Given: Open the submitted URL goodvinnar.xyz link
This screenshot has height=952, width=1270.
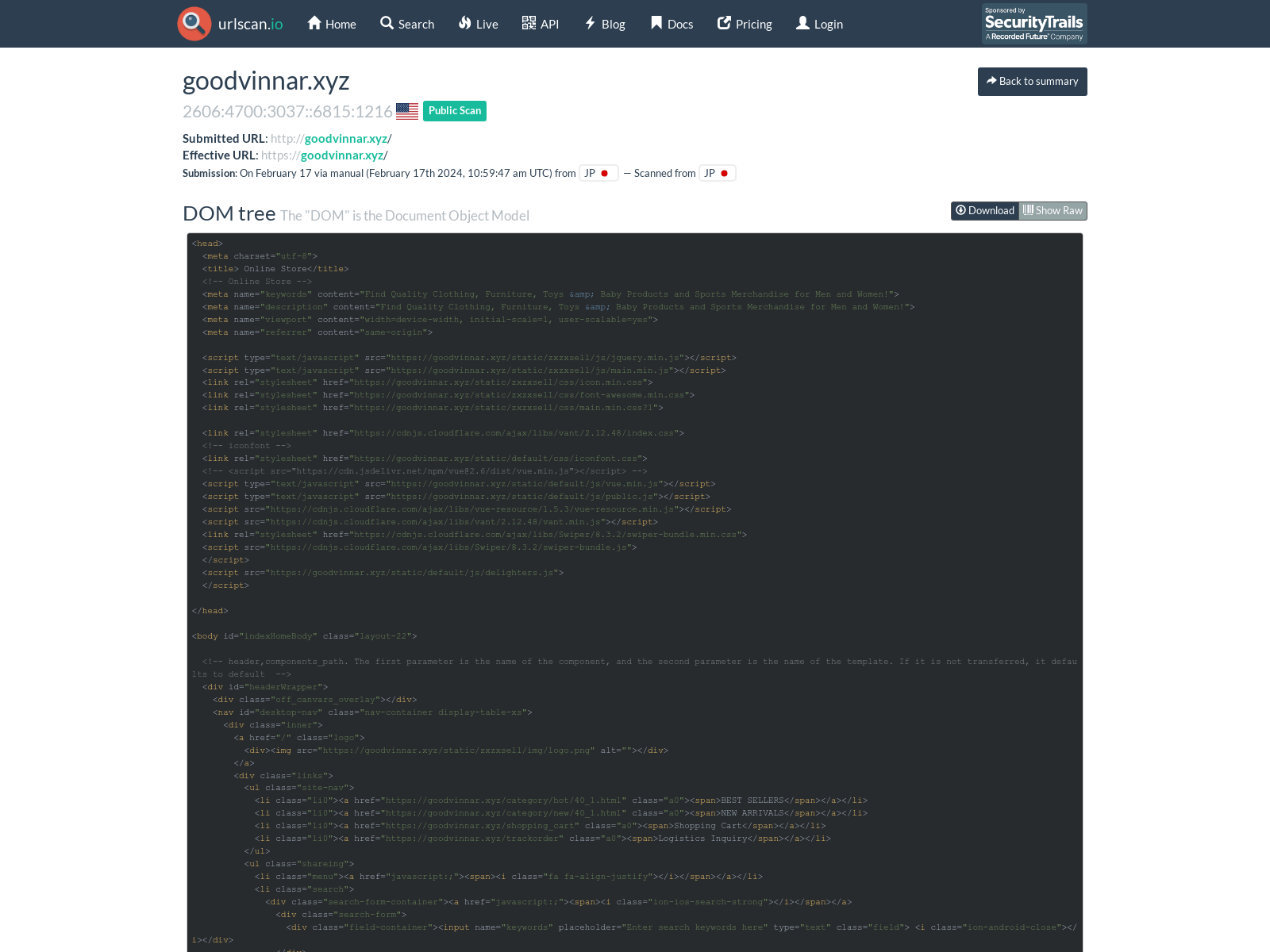Looking at the screenshot, I should point(346,139).
